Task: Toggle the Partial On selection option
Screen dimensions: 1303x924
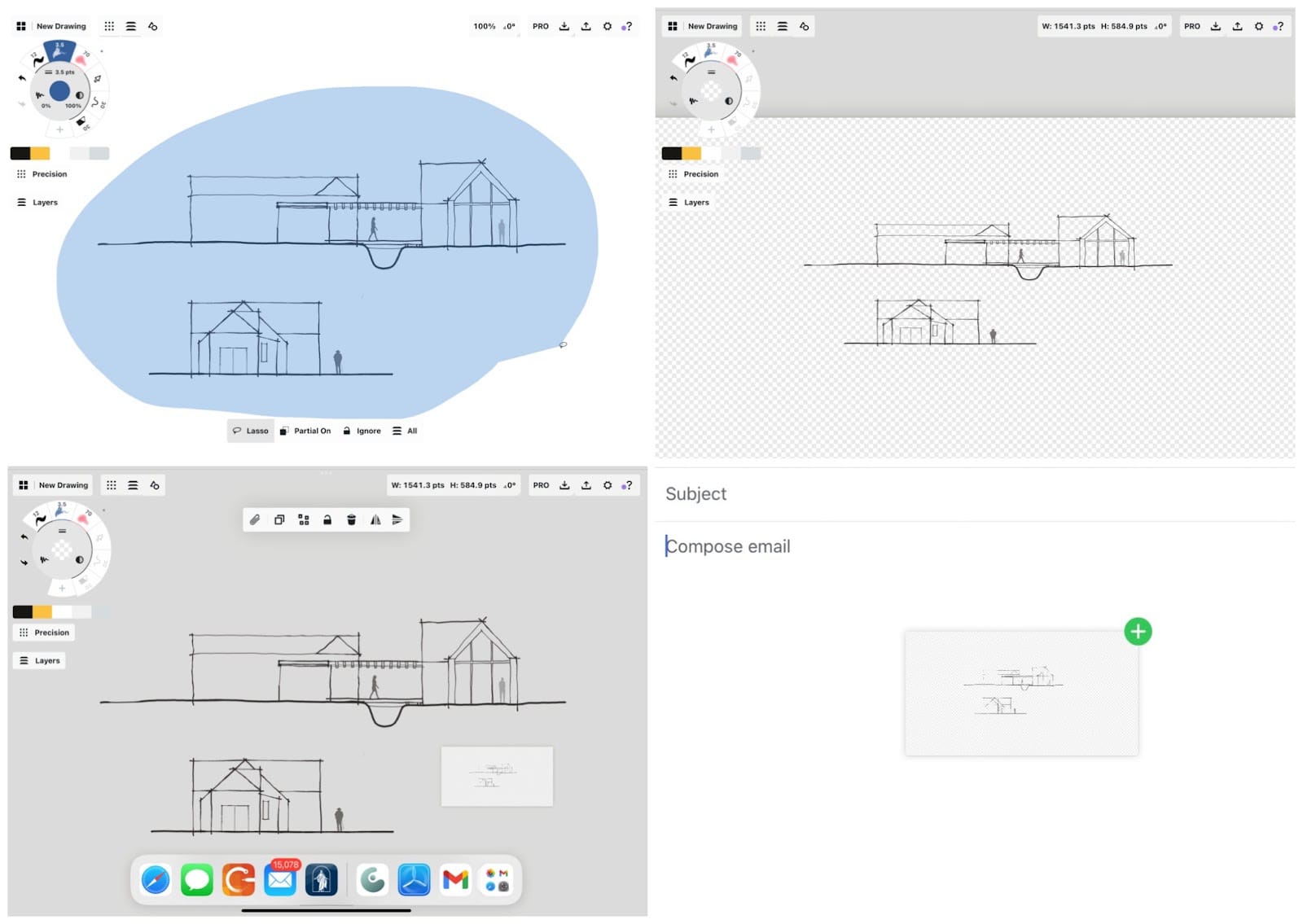Action: coord(305,431)
